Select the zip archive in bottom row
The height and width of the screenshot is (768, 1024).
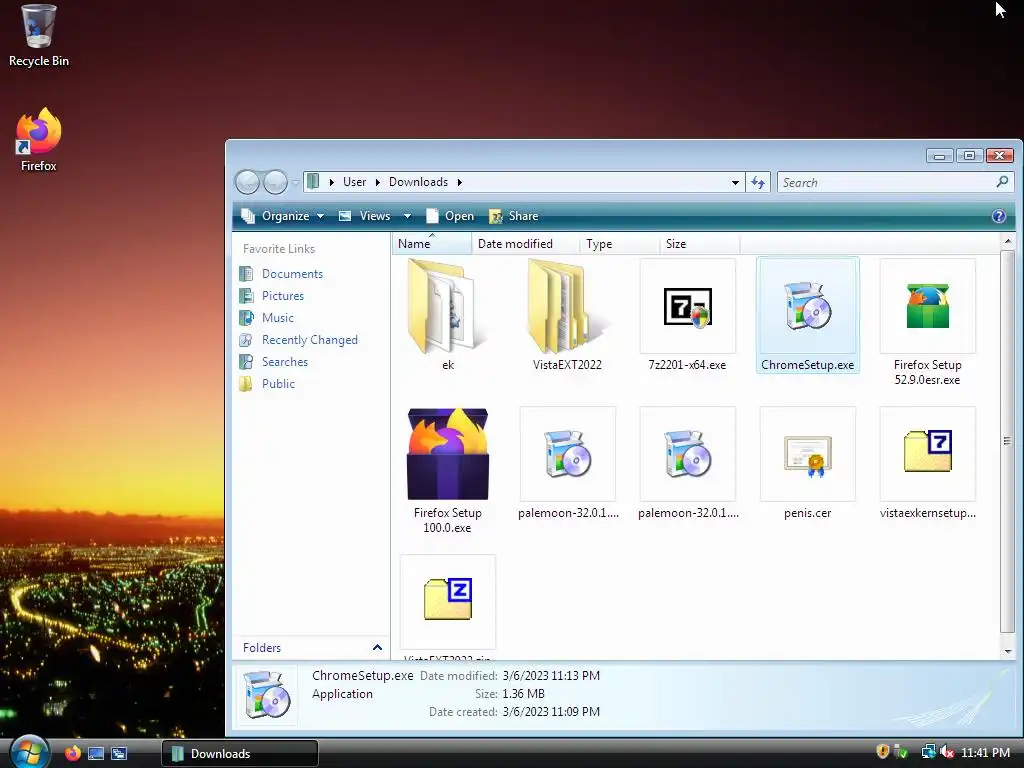447,606
